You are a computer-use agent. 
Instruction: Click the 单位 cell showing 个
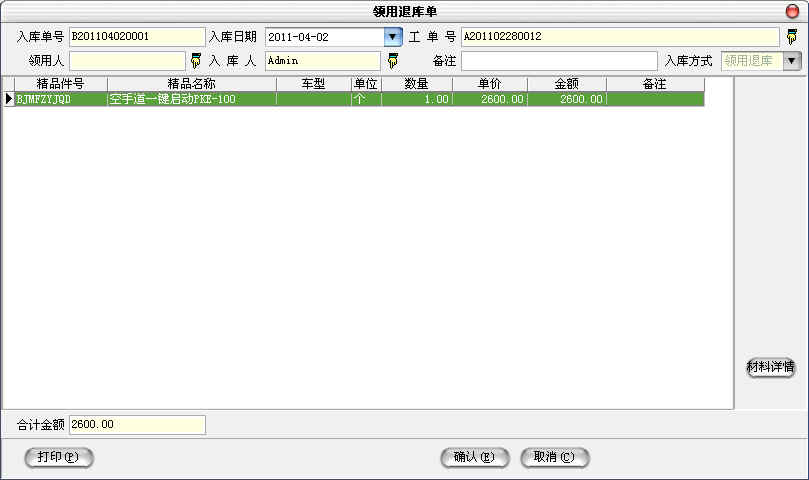[x=366, y=99]
